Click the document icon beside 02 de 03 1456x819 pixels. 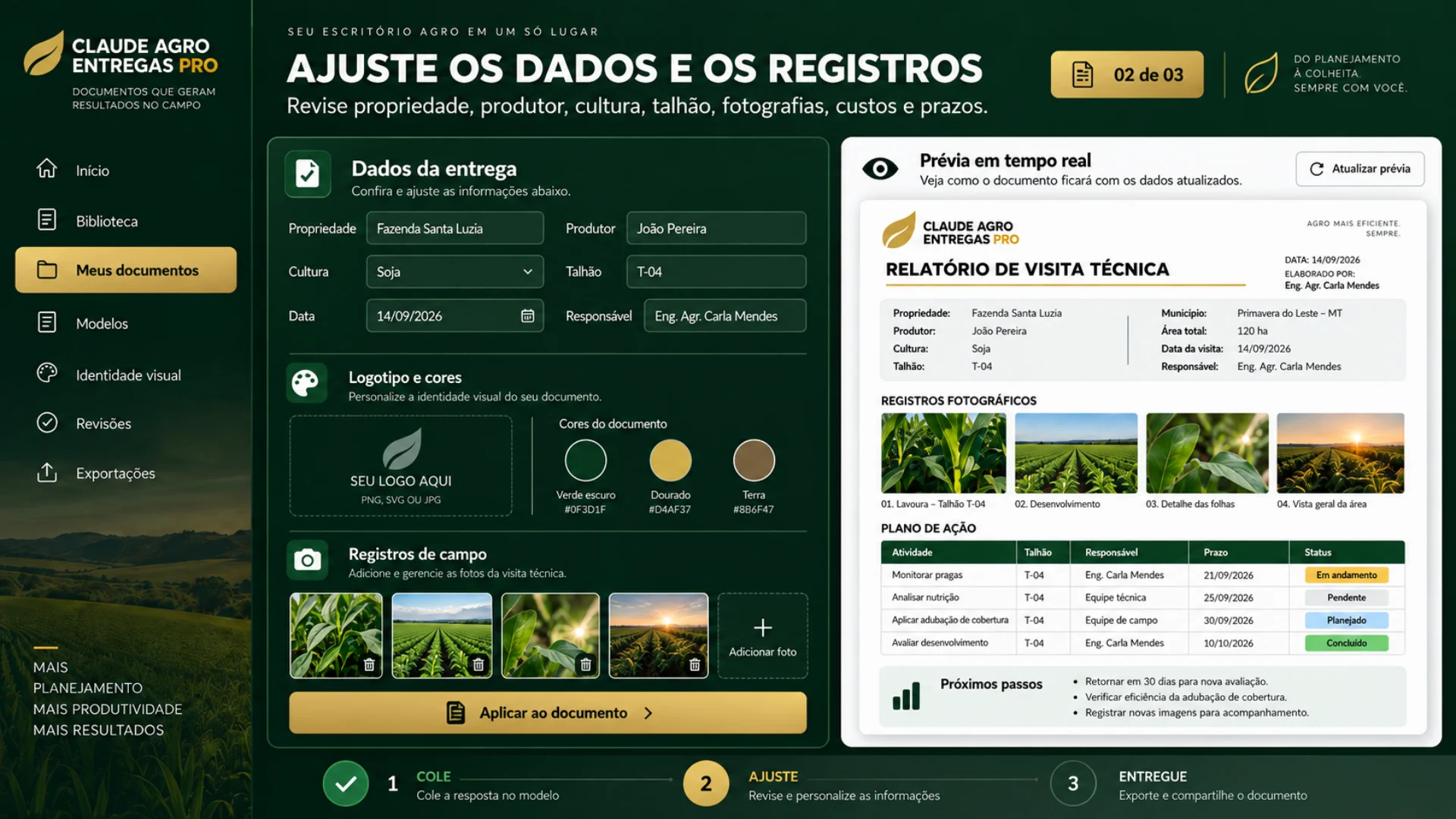pyautogui.click(x=1082, y=74)
